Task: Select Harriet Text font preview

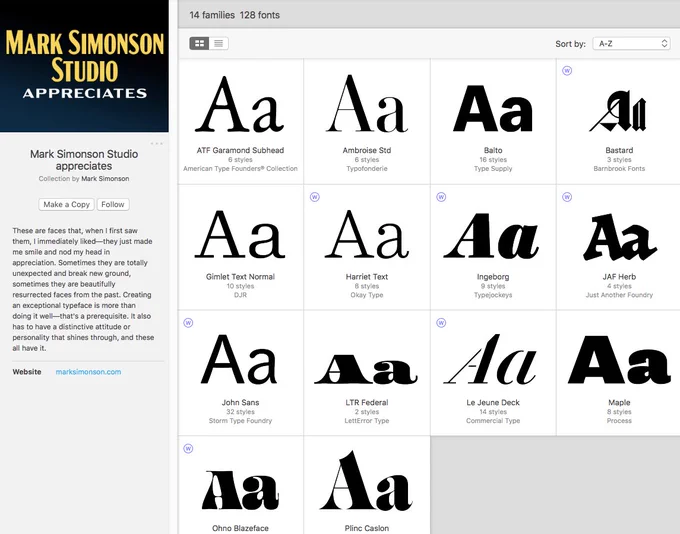Action: click(367, 234)
